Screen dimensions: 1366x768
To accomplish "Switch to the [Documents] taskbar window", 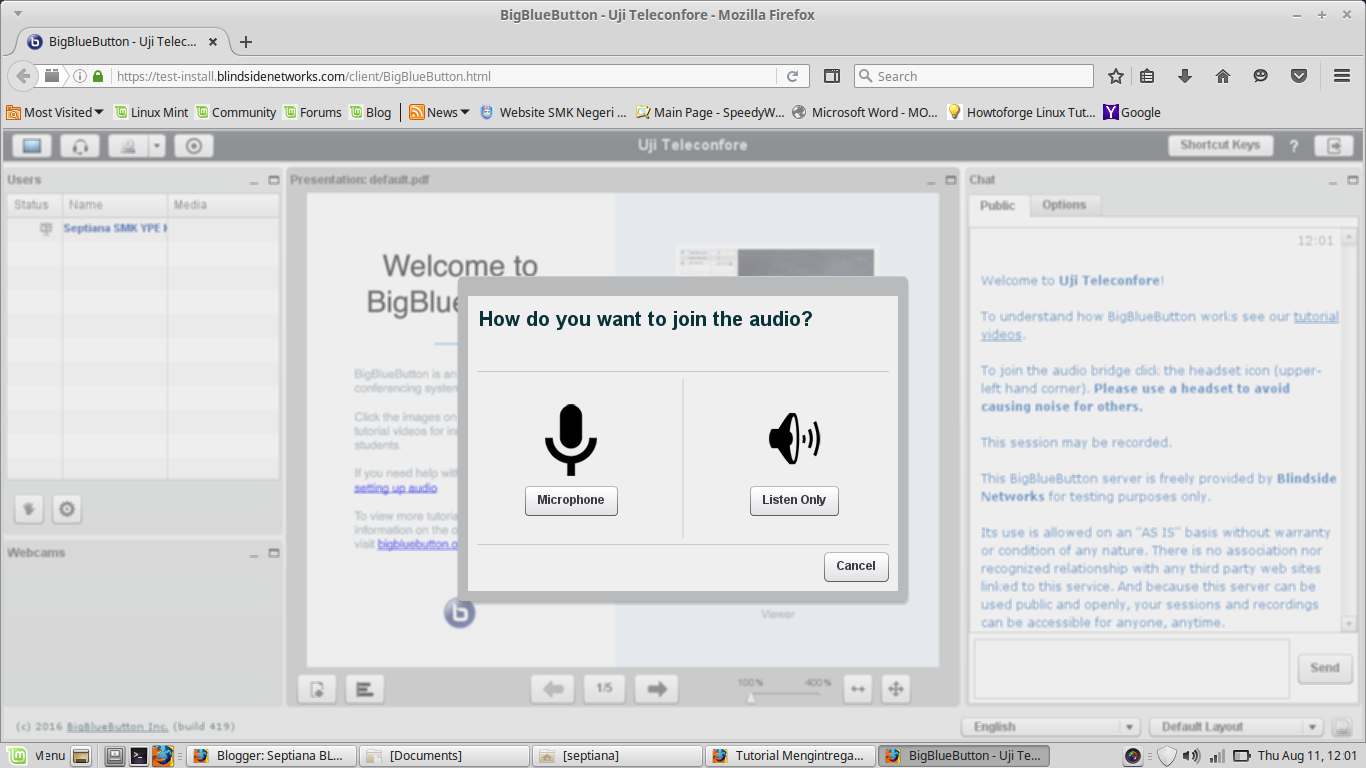I will click(444, 756).
